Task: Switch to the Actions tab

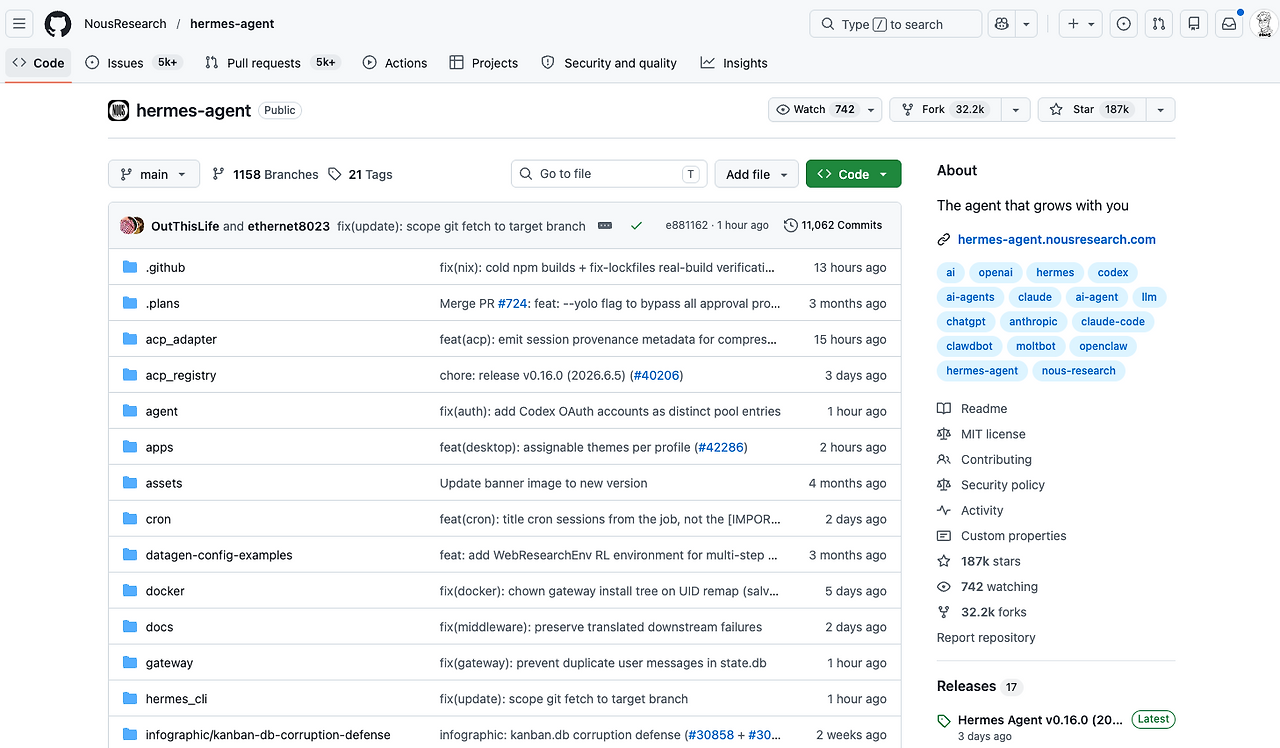Action: click(x=395, y=63)
